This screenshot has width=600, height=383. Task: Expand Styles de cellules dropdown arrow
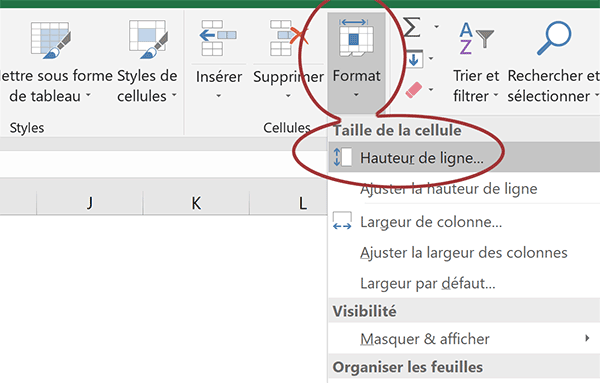pos(174,95)
